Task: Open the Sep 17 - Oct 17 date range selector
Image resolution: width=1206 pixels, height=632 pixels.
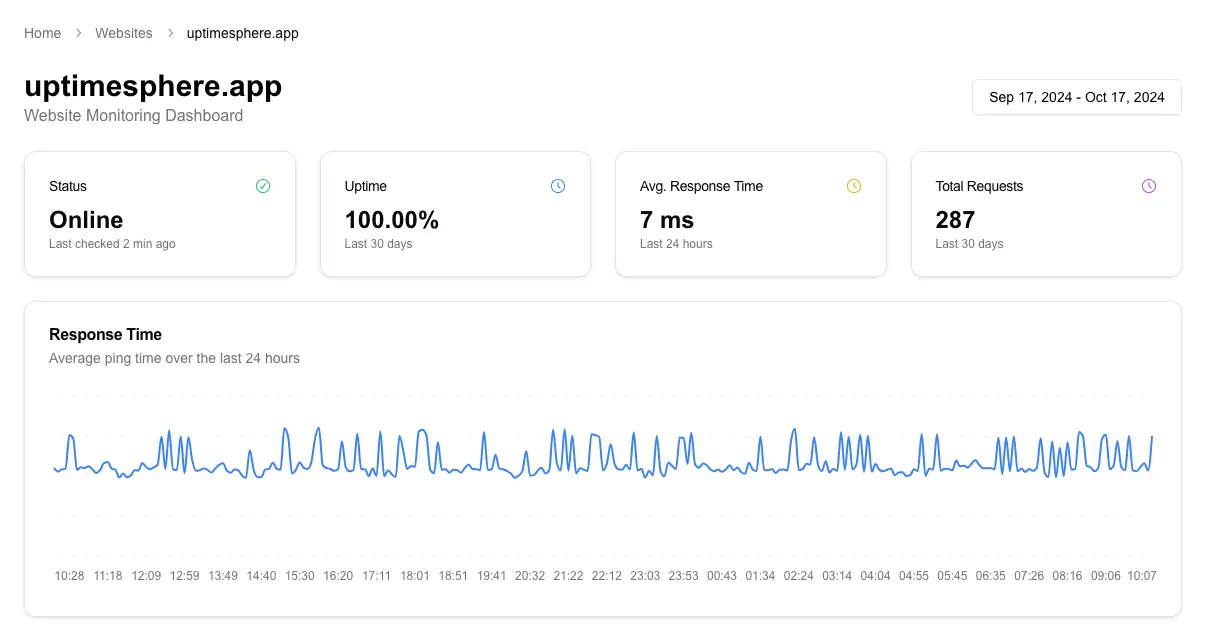Action: [x=1076, y=97]
